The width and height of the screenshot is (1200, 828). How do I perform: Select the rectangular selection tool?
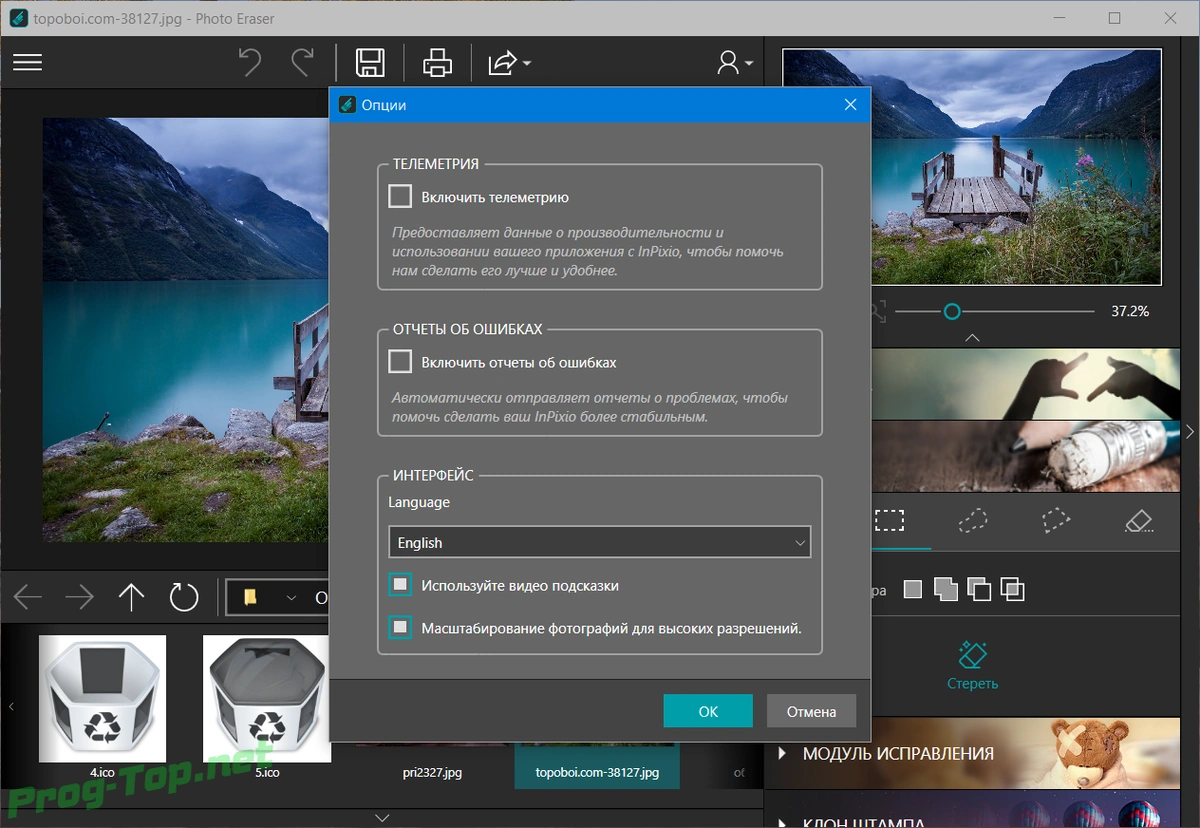pyautogui.click(x=889, y=520)
